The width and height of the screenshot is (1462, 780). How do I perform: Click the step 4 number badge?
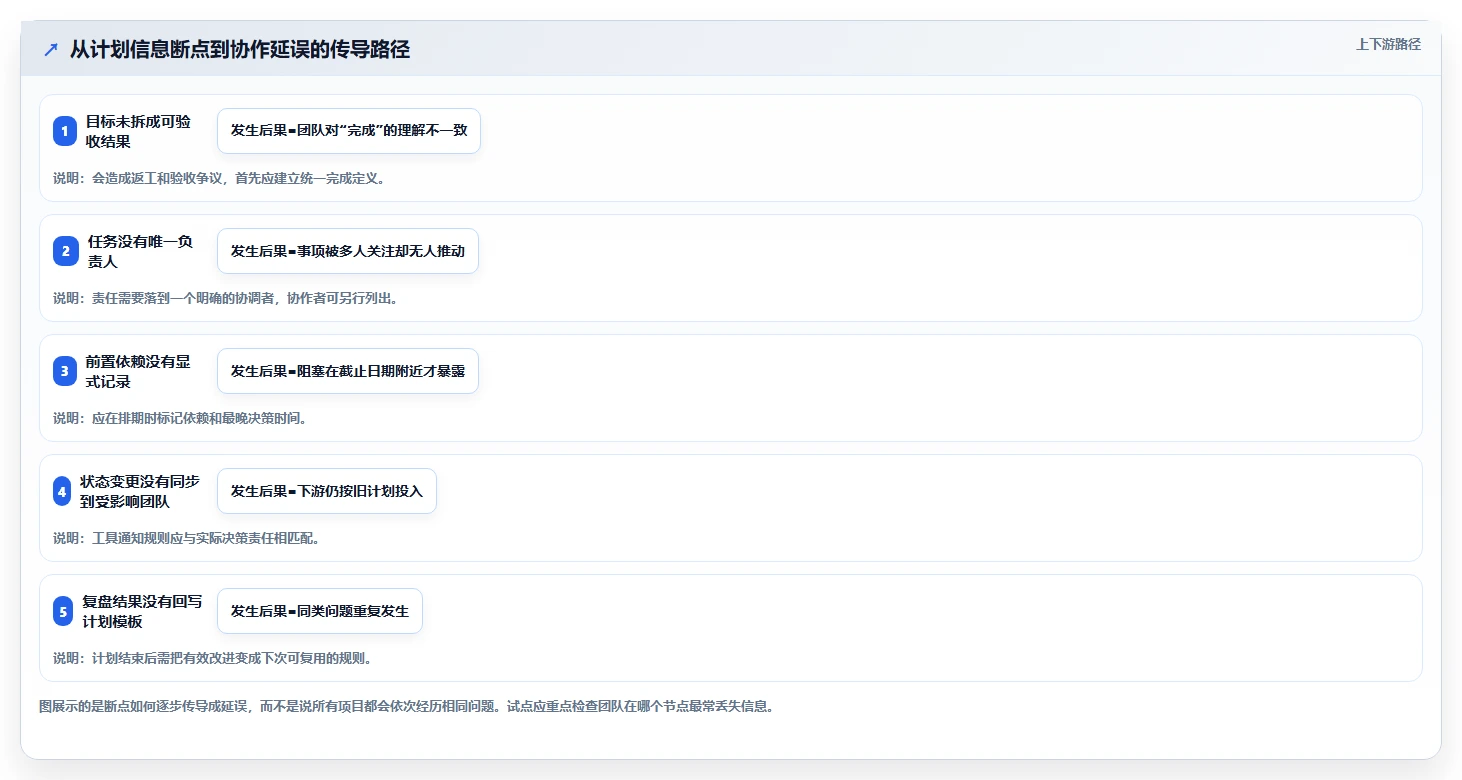pyautogui.click(x=62, y=491)
